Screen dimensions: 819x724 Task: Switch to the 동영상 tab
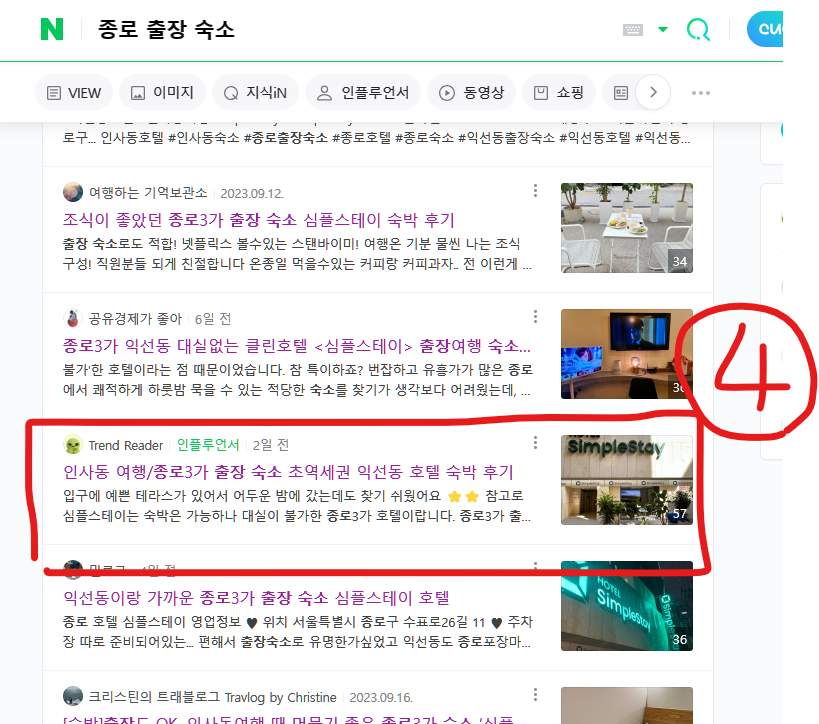[472, 93]
